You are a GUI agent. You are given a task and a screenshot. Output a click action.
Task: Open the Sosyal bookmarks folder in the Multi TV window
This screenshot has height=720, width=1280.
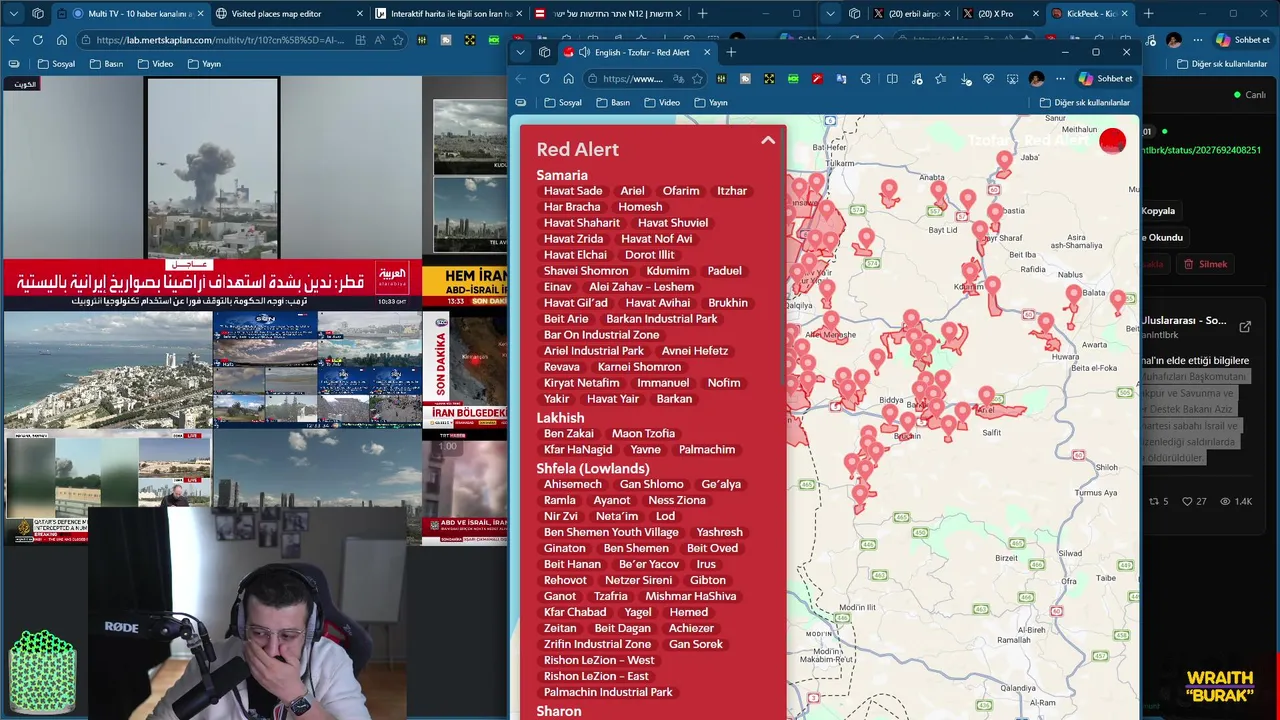56,63
